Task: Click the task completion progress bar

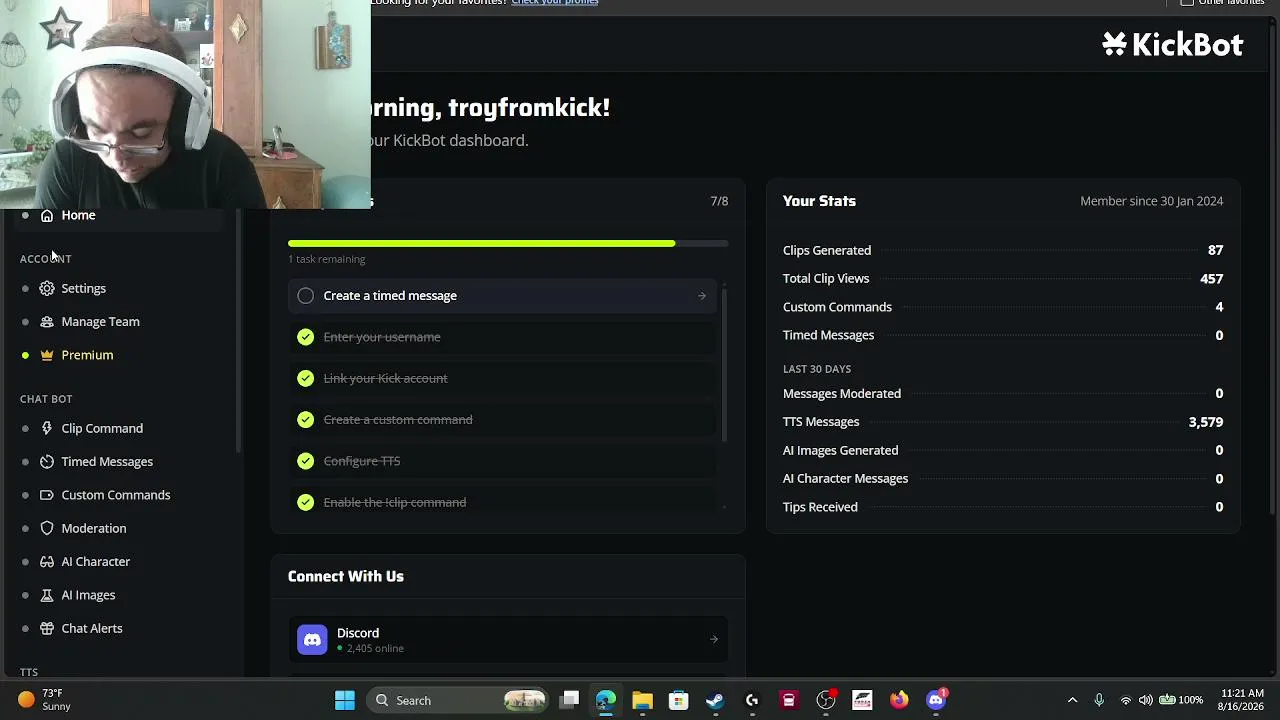Action: 508,243
